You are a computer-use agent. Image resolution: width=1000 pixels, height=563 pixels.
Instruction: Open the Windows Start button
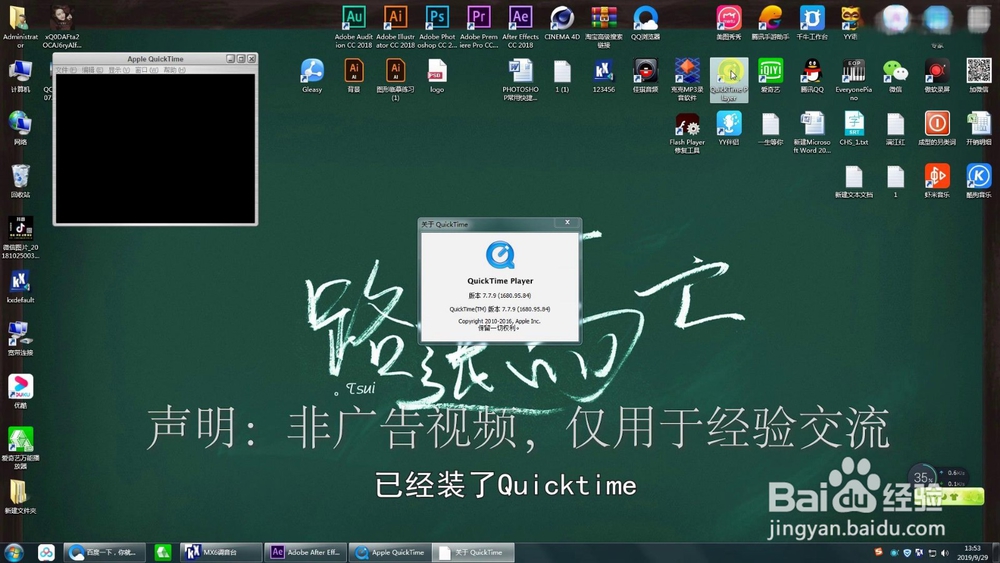point(13,552)
